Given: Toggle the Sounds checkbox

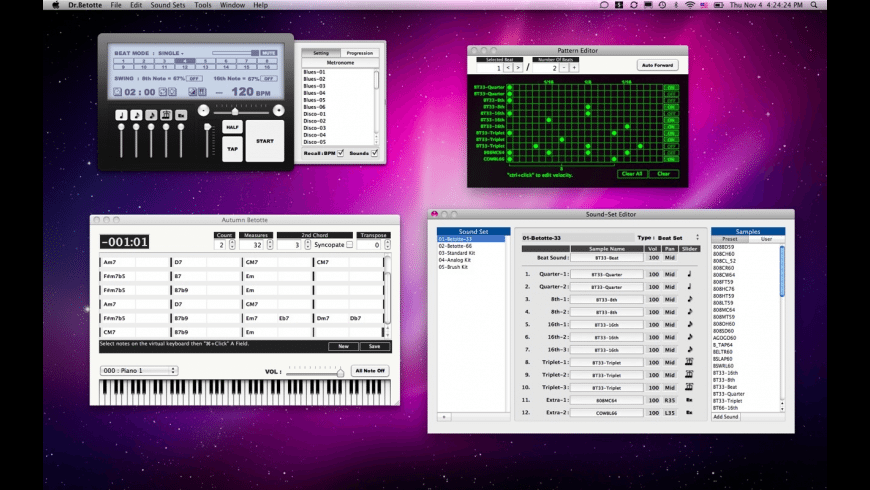Looking at the screenshot, I should click(376, 153).
